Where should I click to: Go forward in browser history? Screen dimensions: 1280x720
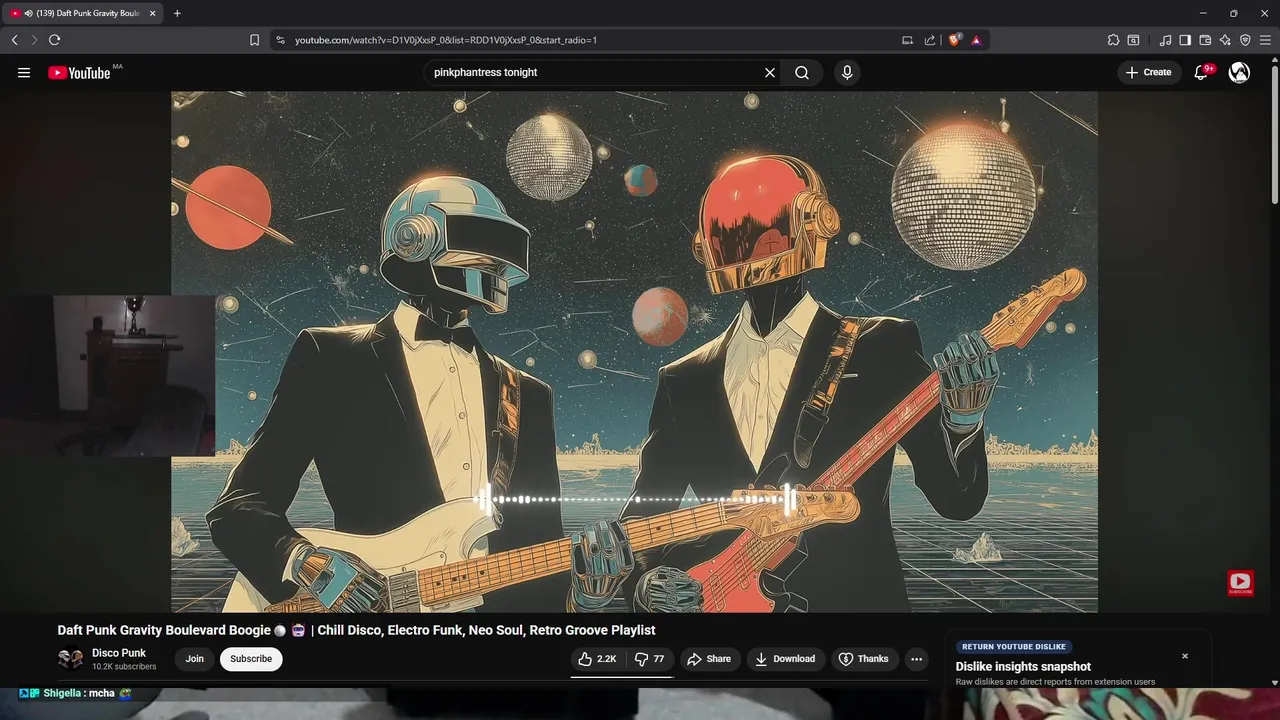(x=34, y=40)
